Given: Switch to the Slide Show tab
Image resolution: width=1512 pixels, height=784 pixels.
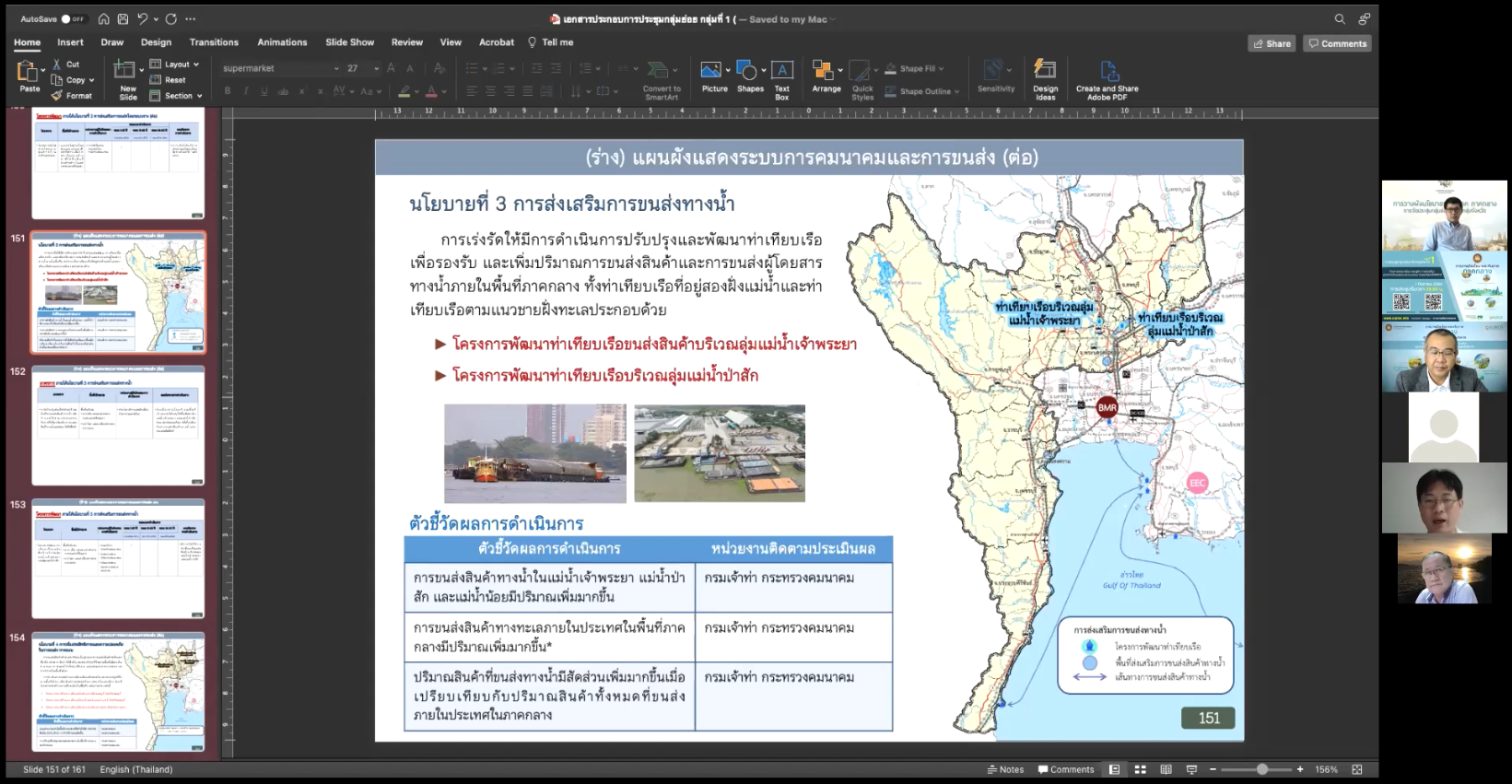Looking at the screenshot, I should pos(349,42).
